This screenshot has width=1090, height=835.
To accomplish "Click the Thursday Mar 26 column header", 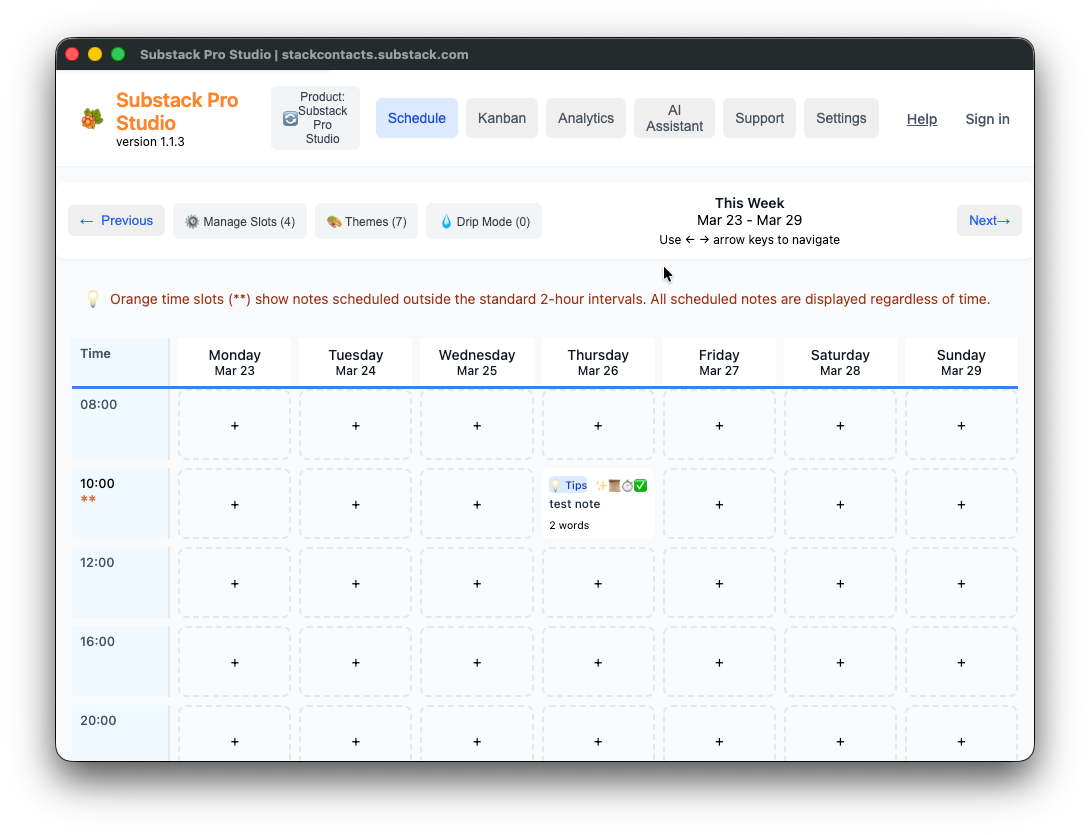I will 598,362.
